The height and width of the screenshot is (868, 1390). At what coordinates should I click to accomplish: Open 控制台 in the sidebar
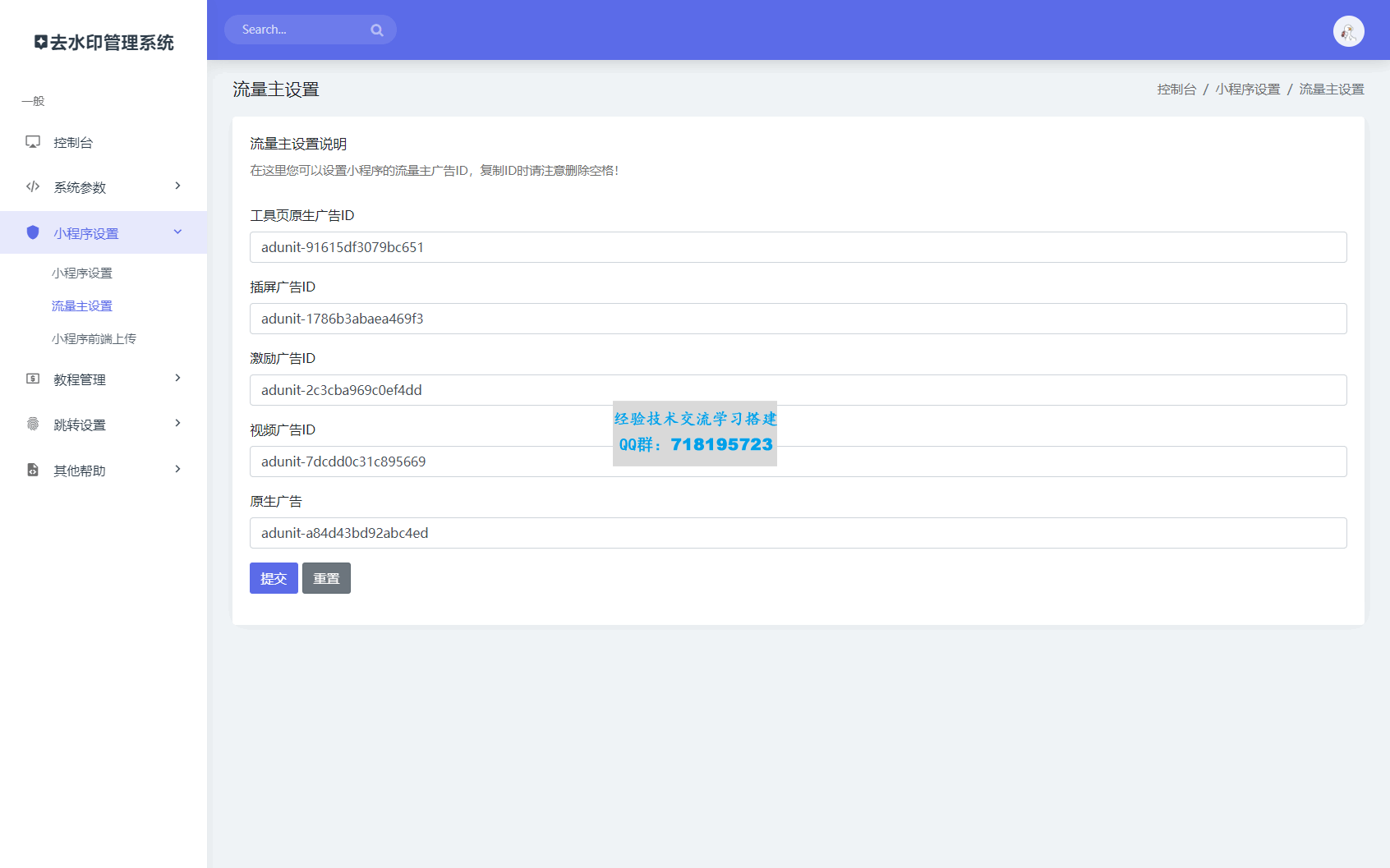tap(104, 143)
